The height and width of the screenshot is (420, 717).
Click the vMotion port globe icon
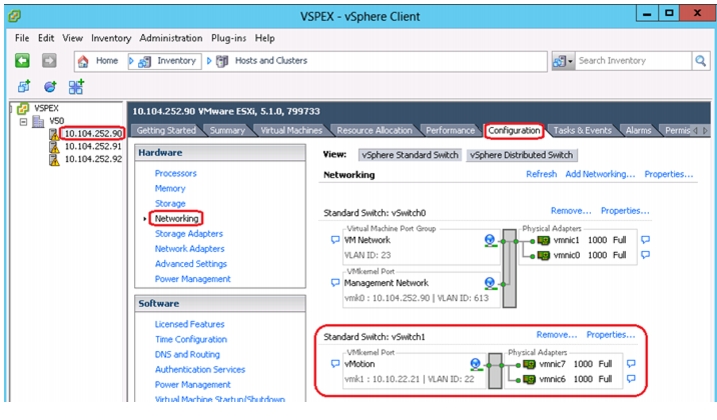point(476,364)
